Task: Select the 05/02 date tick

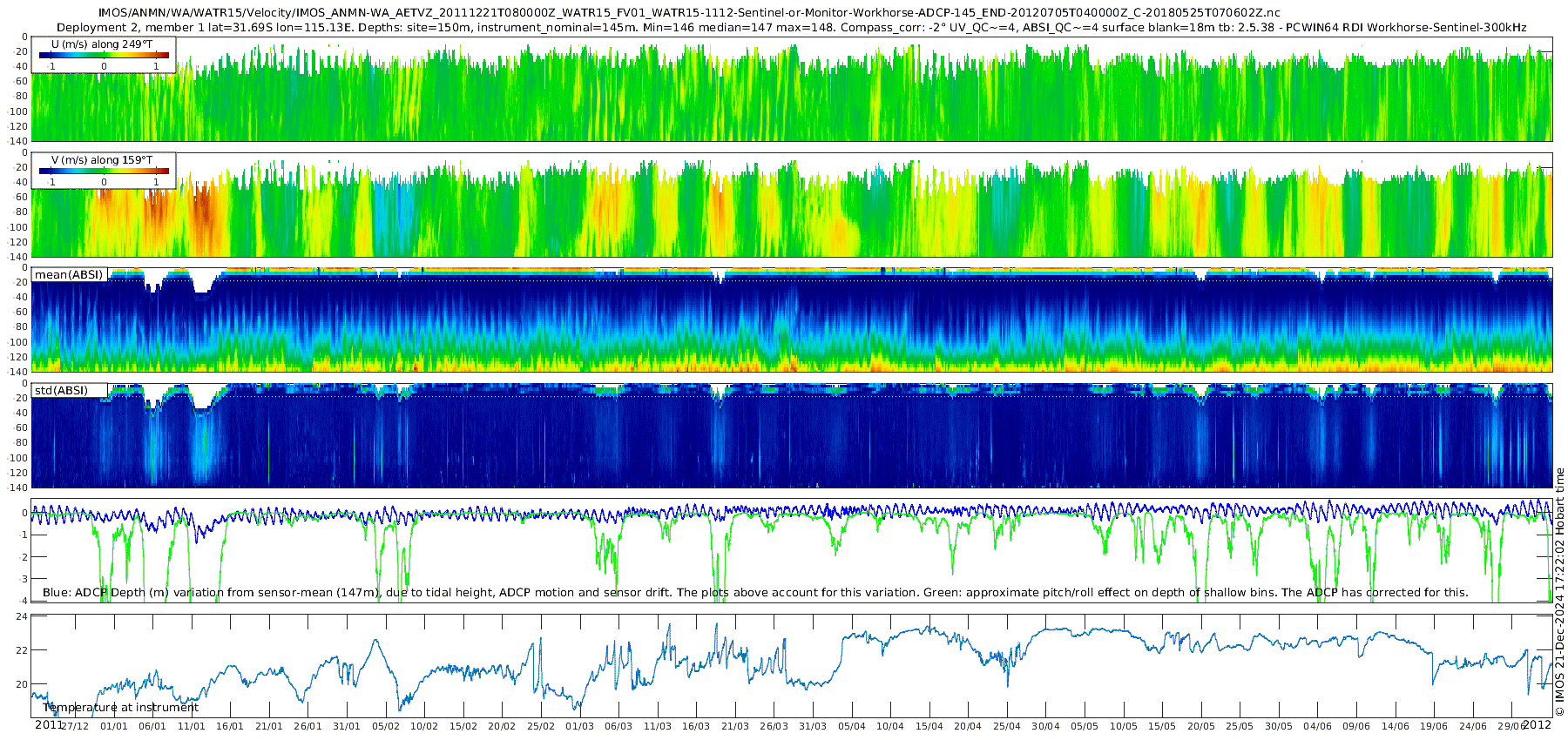Action: click(x=386, y=727)
